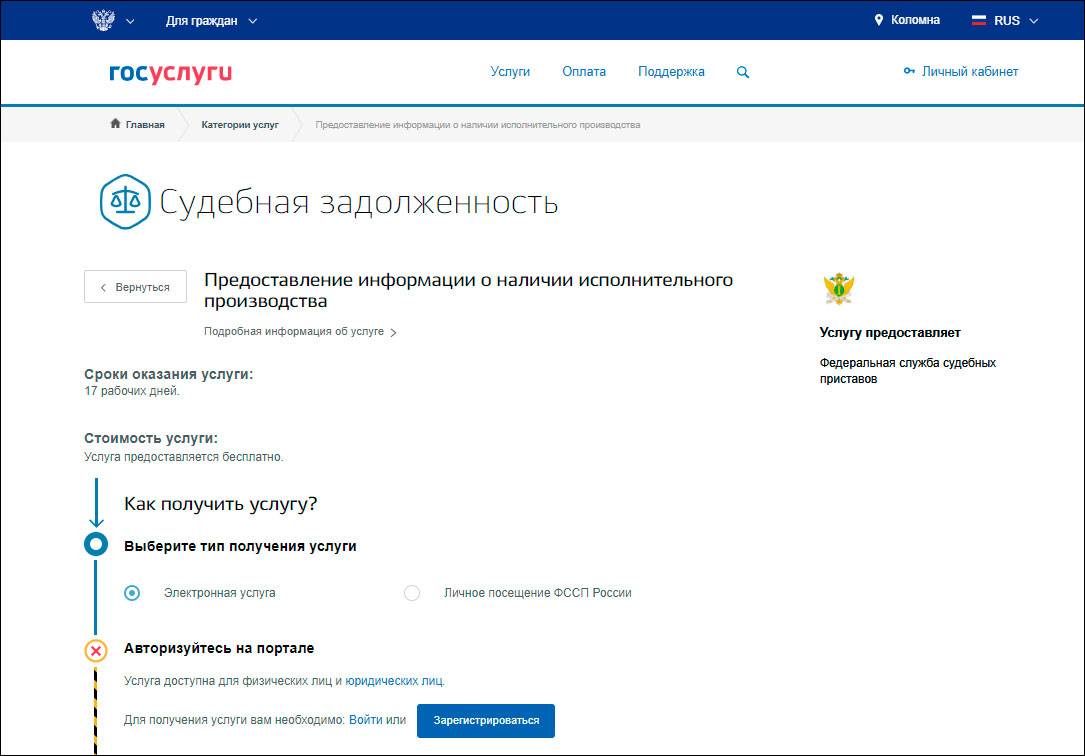1085x756 pixels.
Task: Click Услуга предоставляется бесплатно text
Action: tap(183, 457)
